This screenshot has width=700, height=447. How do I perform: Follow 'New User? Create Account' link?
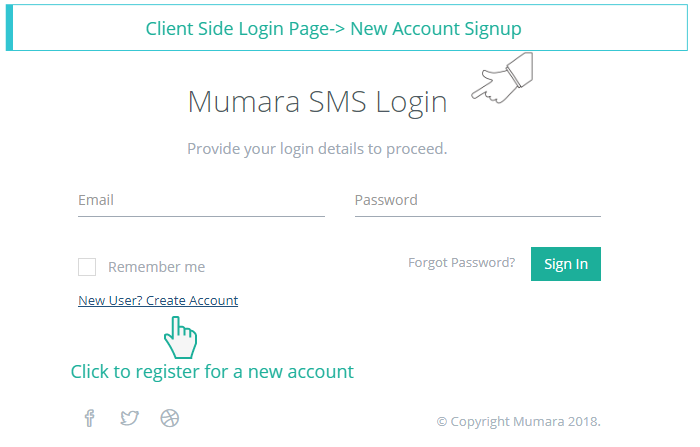click(x=158, y=300)
